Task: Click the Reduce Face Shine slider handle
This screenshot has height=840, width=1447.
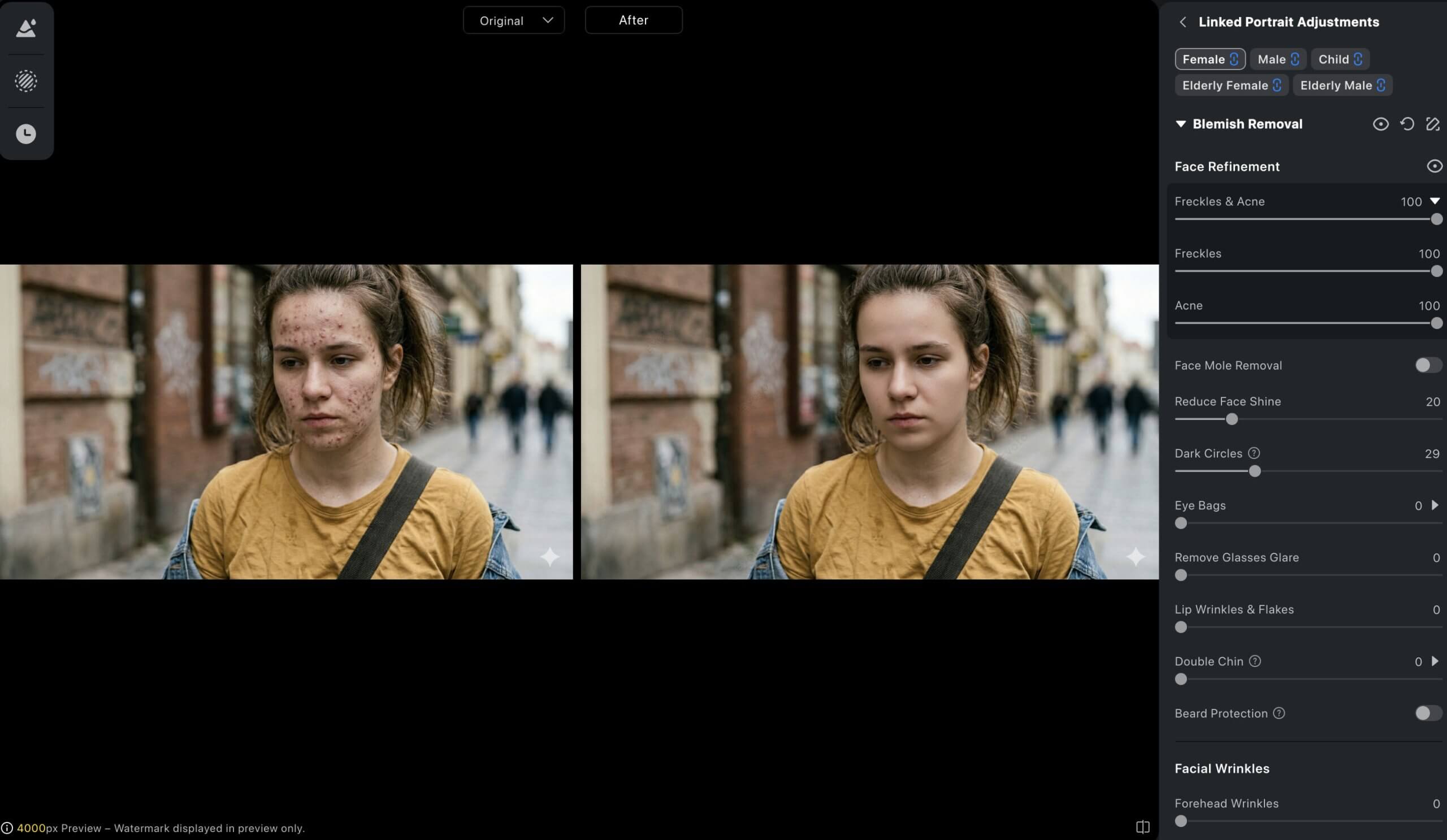Action: click(x=1232, y=419)
